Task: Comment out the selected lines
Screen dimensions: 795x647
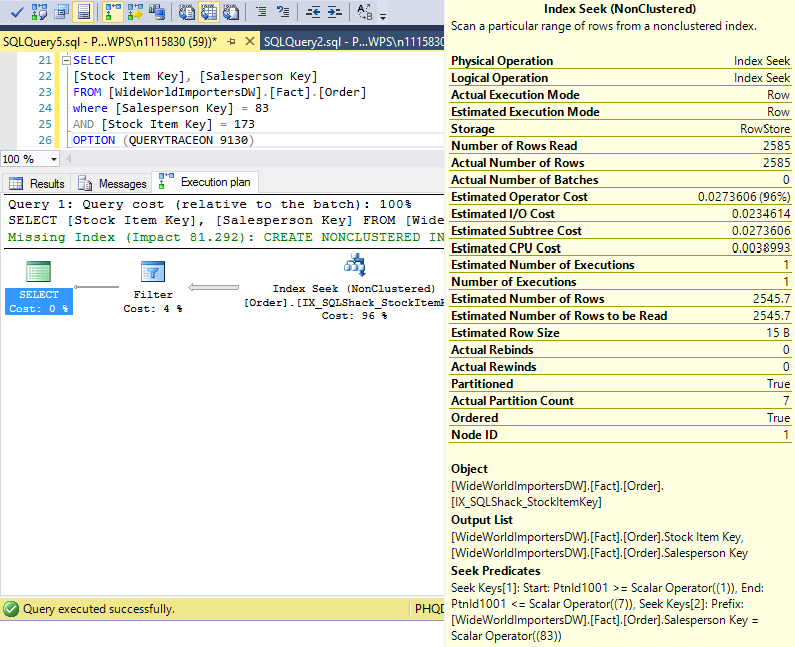Action: coord(260,12)
